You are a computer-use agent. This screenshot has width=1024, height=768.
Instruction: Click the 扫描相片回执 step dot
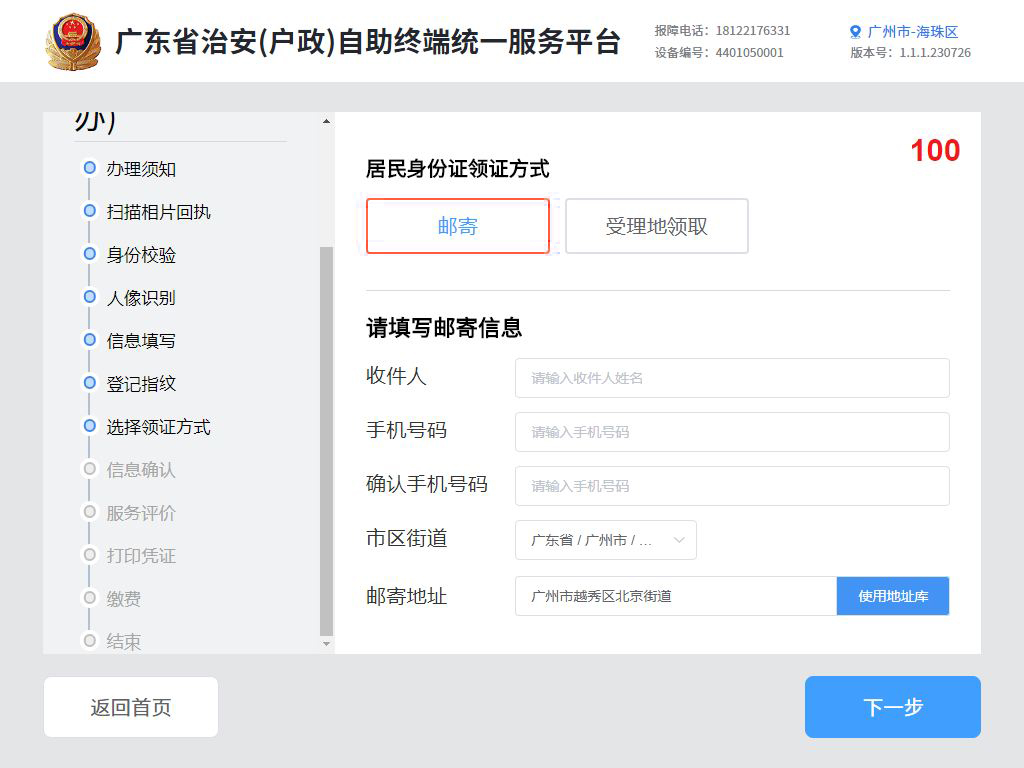point(90,211)
